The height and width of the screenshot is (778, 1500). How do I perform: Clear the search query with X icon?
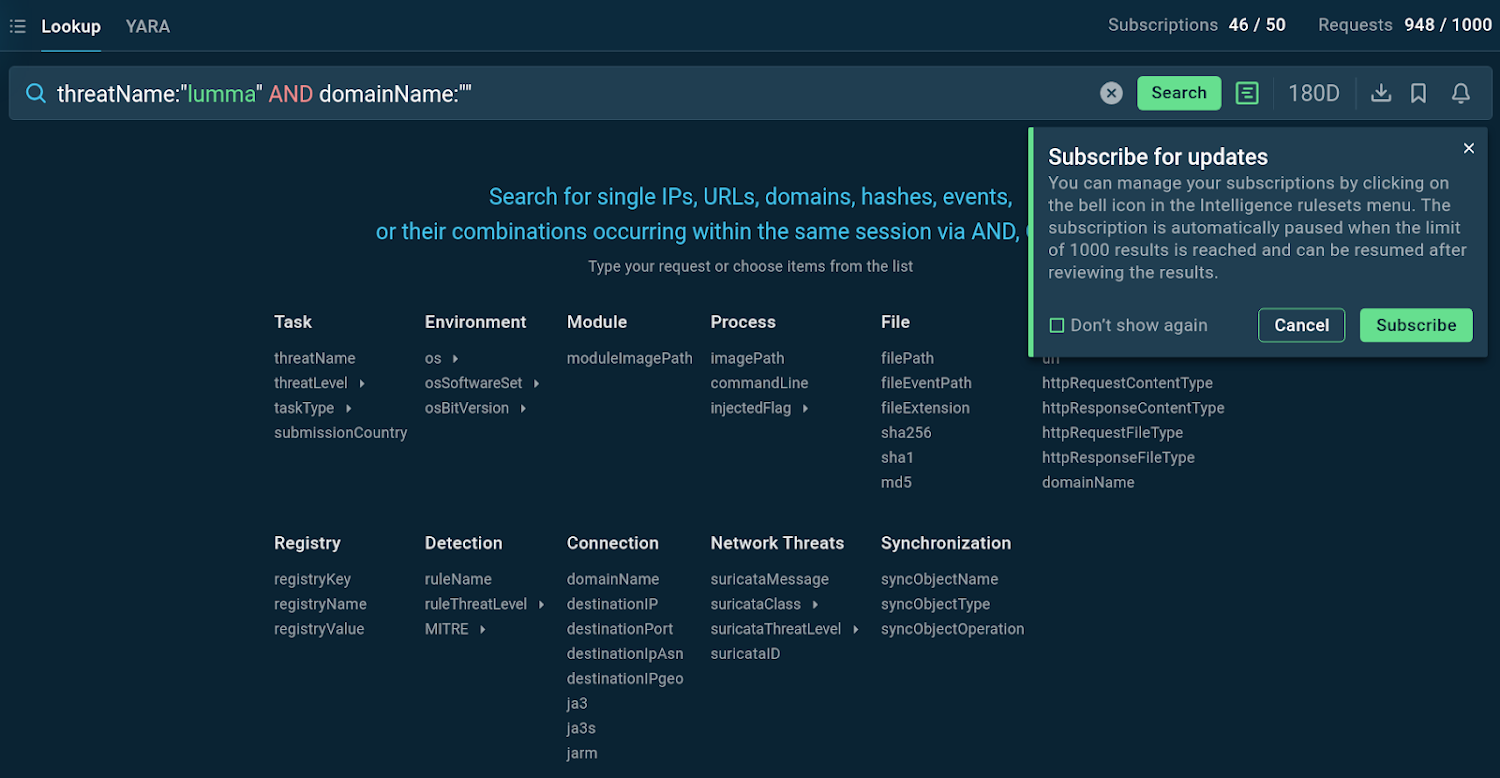(x=1111, y=93)
